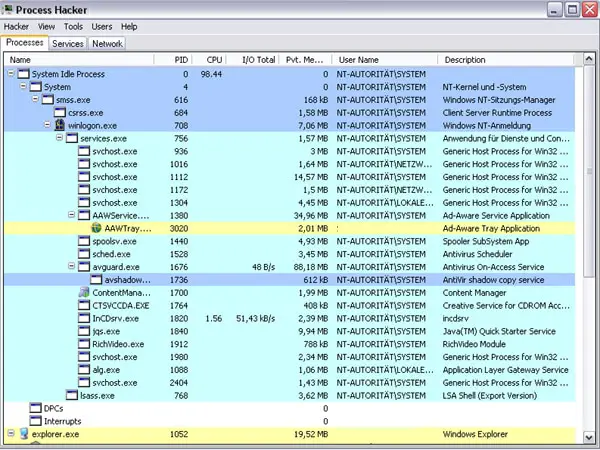Select the 51,43 kB/s I/O value

255,318
